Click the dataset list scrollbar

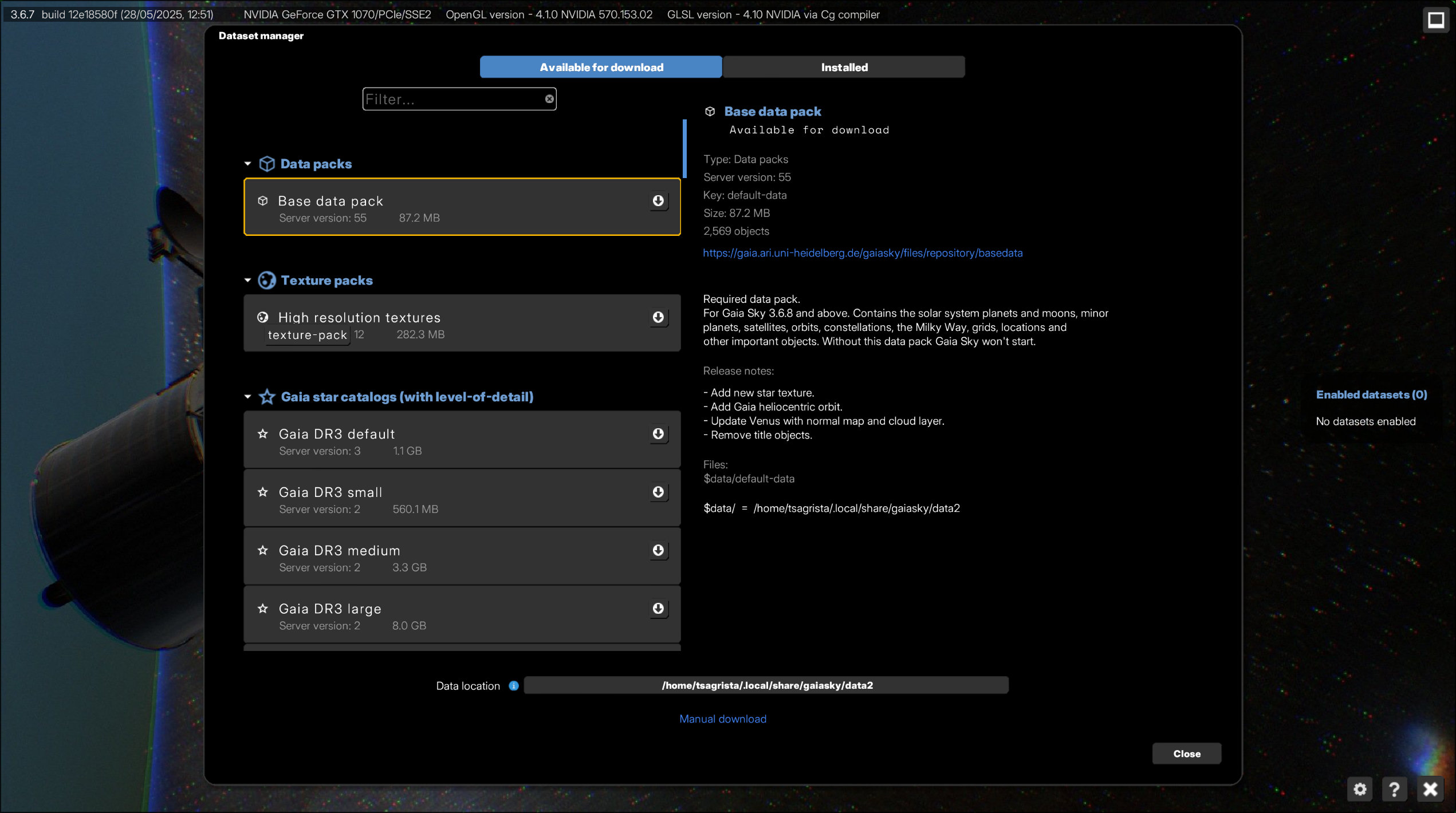[684, 149]
